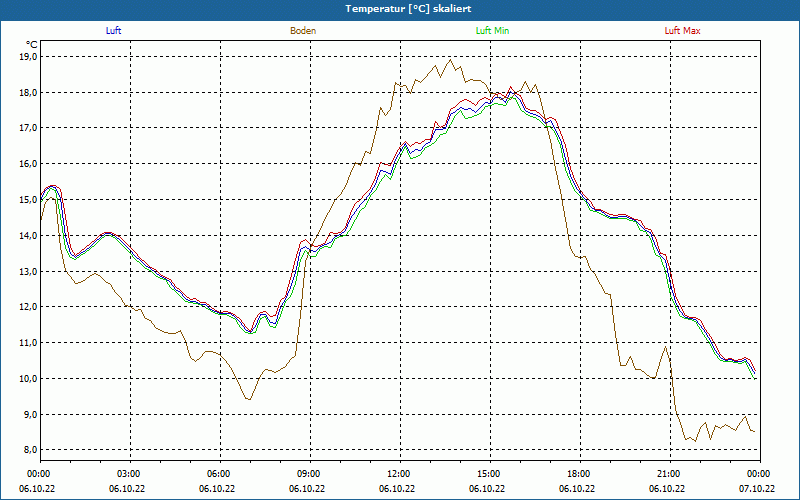Click the y-axis value 18,0

(x=29, y=92)
